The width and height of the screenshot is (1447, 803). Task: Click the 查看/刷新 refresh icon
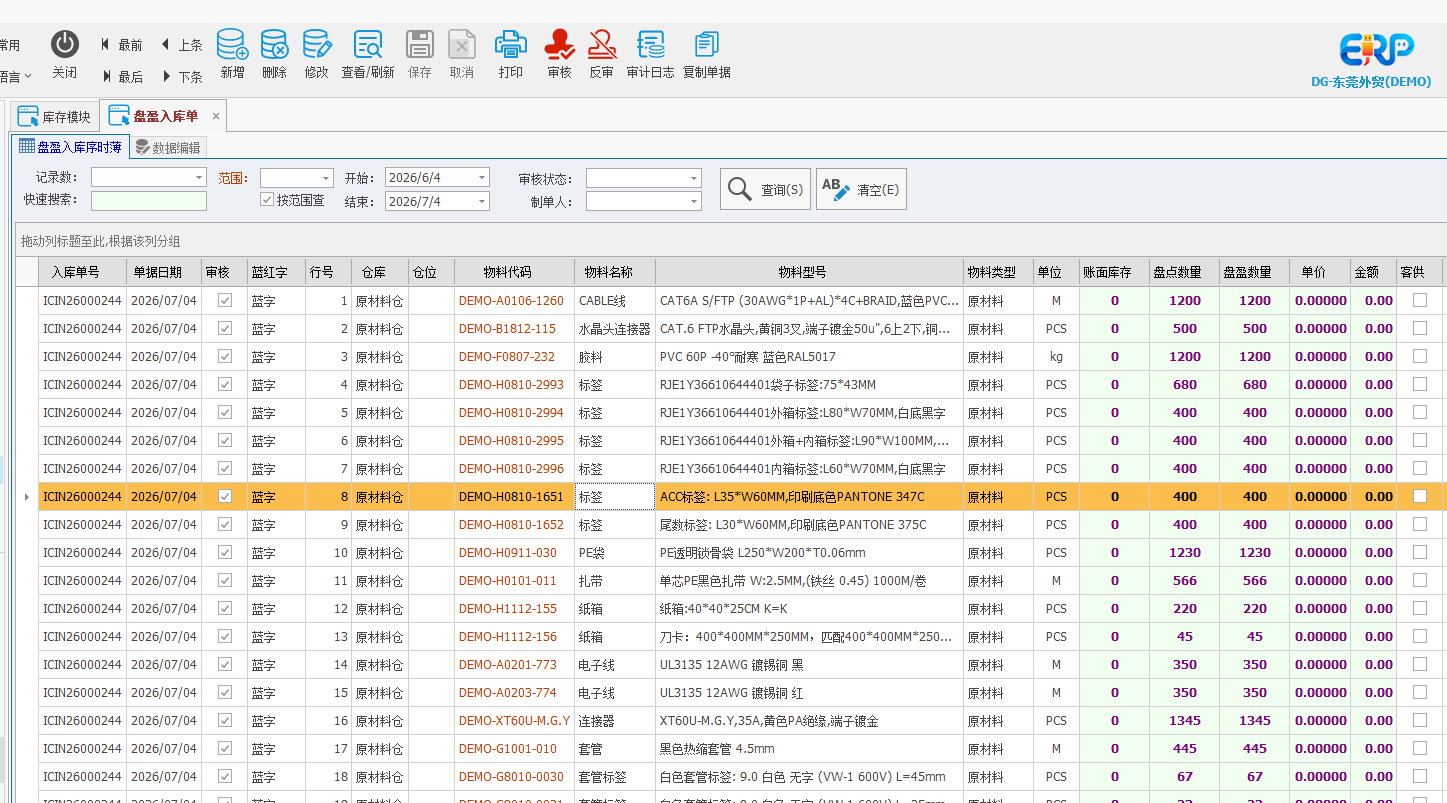point(368,44)
